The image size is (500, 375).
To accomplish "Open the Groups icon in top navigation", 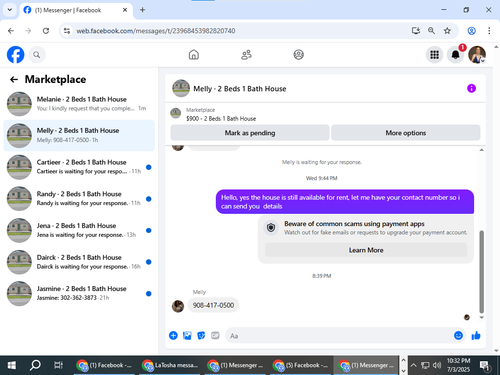I will coord(298,54).
